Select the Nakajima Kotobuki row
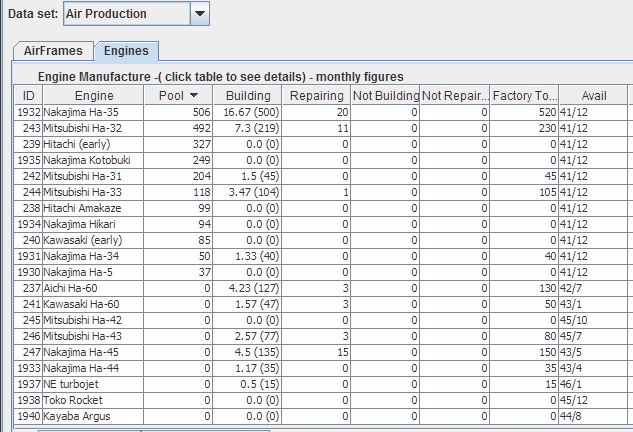 coord(321,160)
